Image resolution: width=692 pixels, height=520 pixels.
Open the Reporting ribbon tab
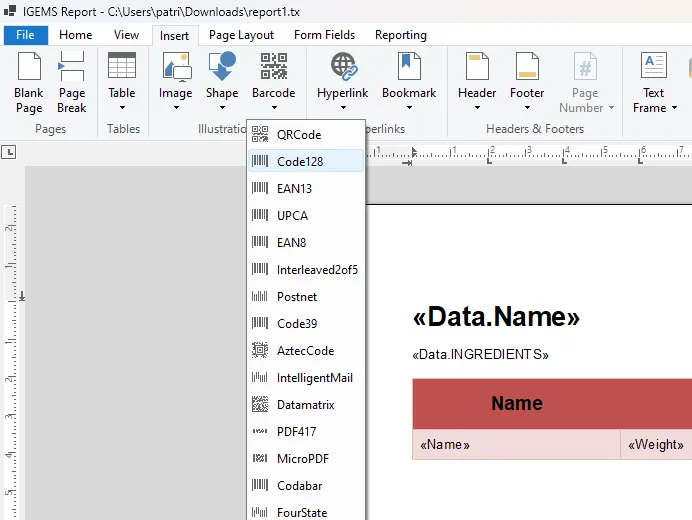[401, 35]
